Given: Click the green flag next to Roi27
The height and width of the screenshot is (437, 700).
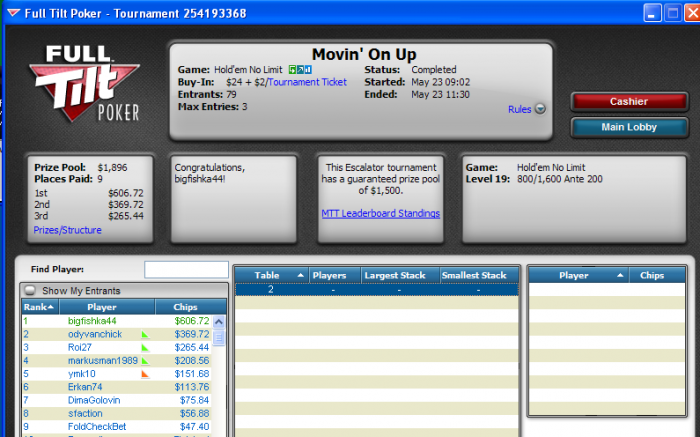Looking at the screenshot, I should pos(145,347).
